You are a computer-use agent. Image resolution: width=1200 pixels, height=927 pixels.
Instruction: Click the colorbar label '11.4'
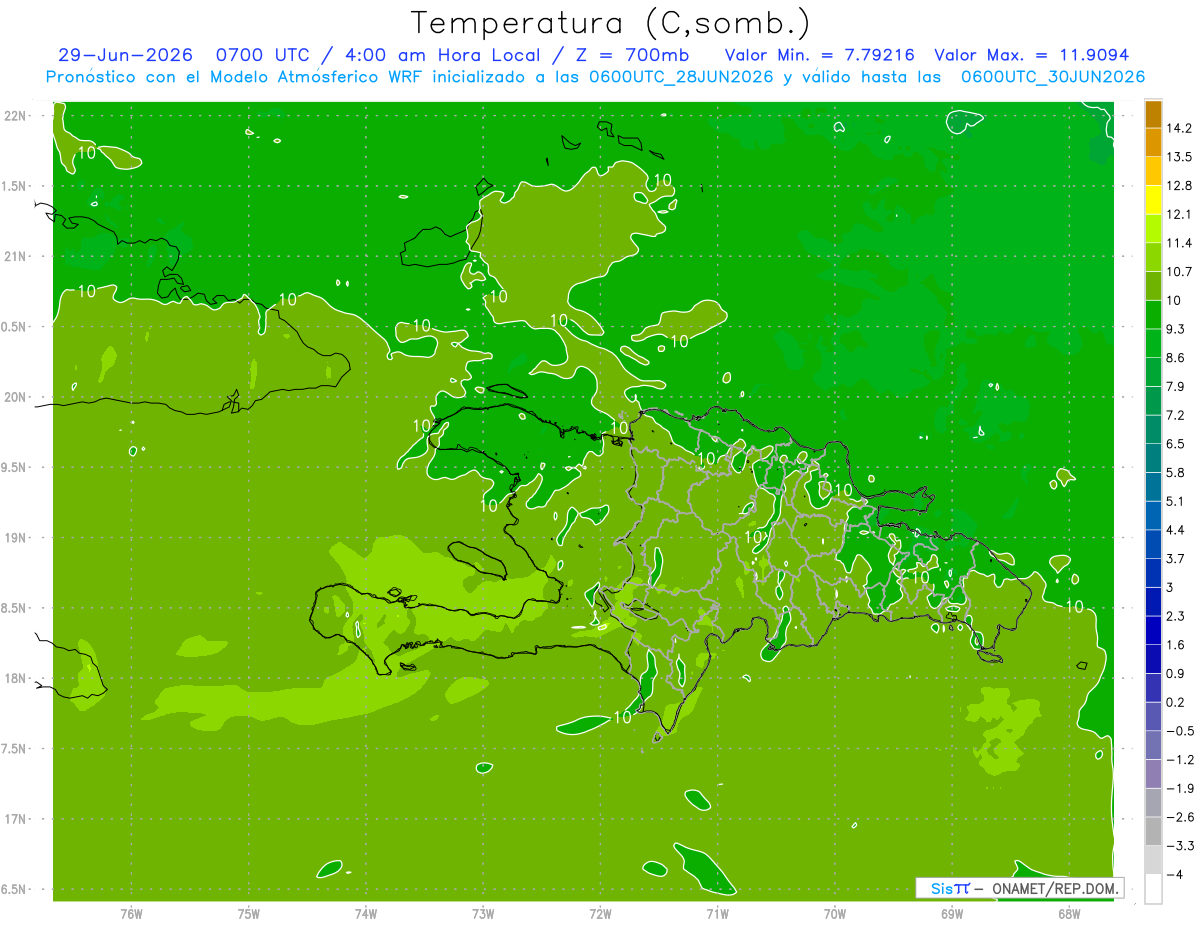(1179, 243)
